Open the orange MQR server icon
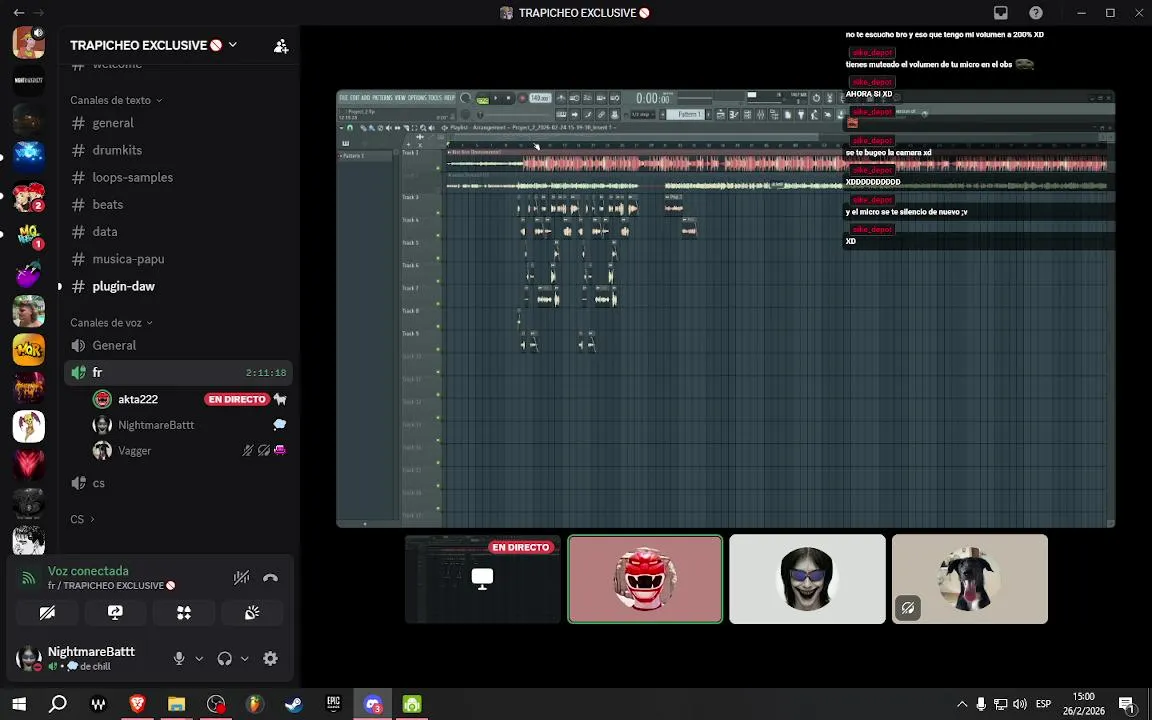Viewport: 1152px width, 720px height. pos(29,350)
